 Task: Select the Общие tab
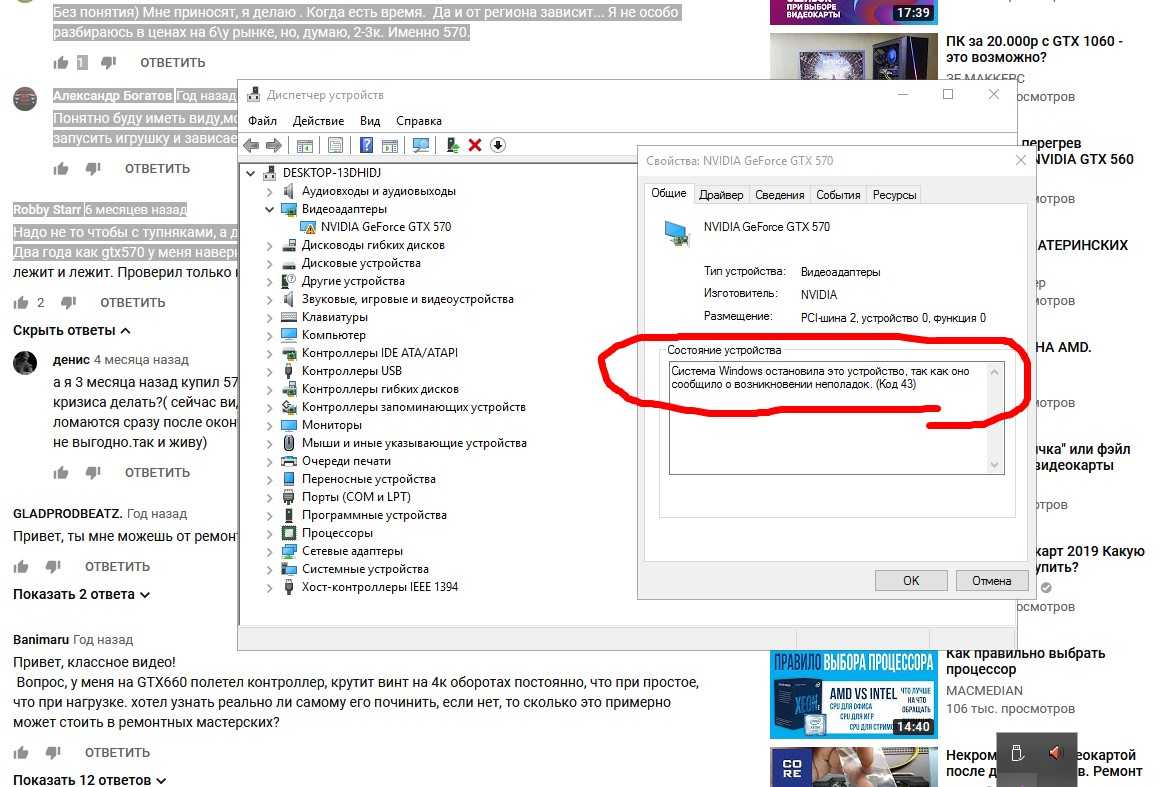tap(669, 193)
